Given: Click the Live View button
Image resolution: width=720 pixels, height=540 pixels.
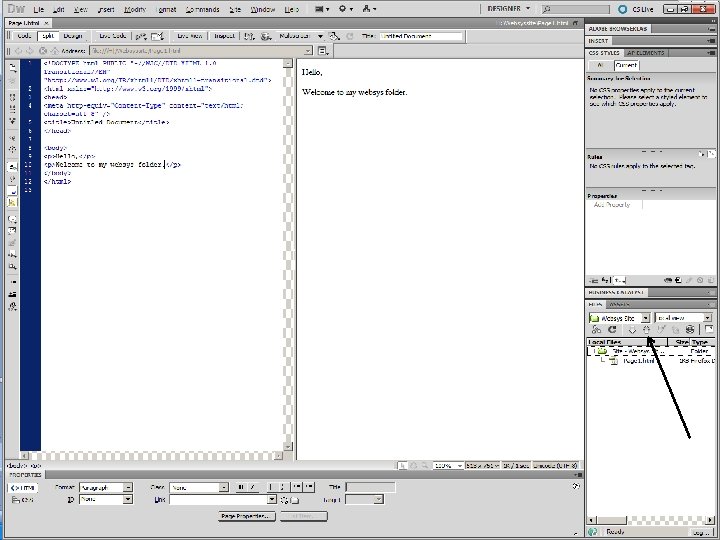Looking at the screenshot, I should (x=190, y=36).
